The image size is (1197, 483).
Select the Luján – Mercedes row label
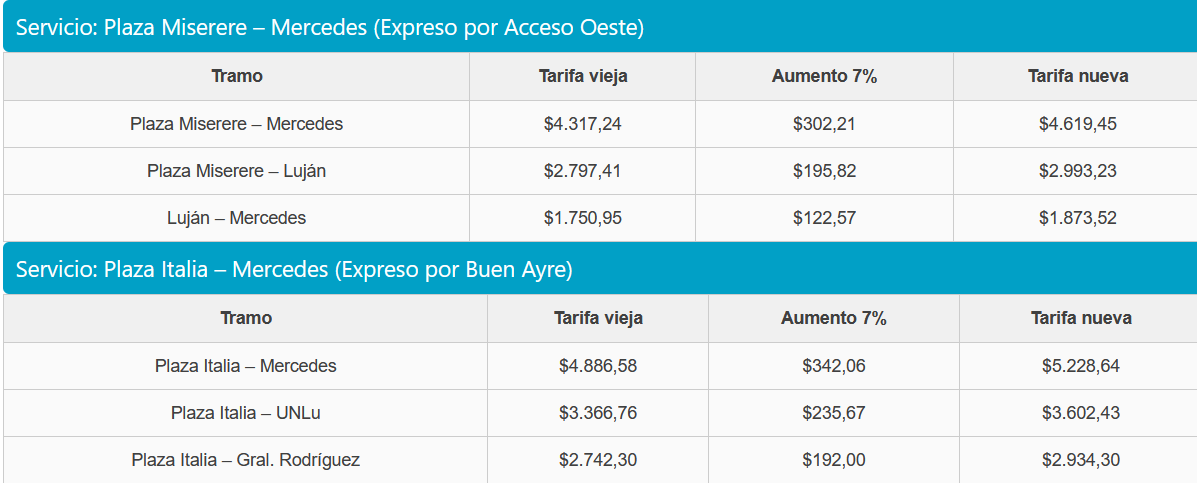[x=237, y=217]
